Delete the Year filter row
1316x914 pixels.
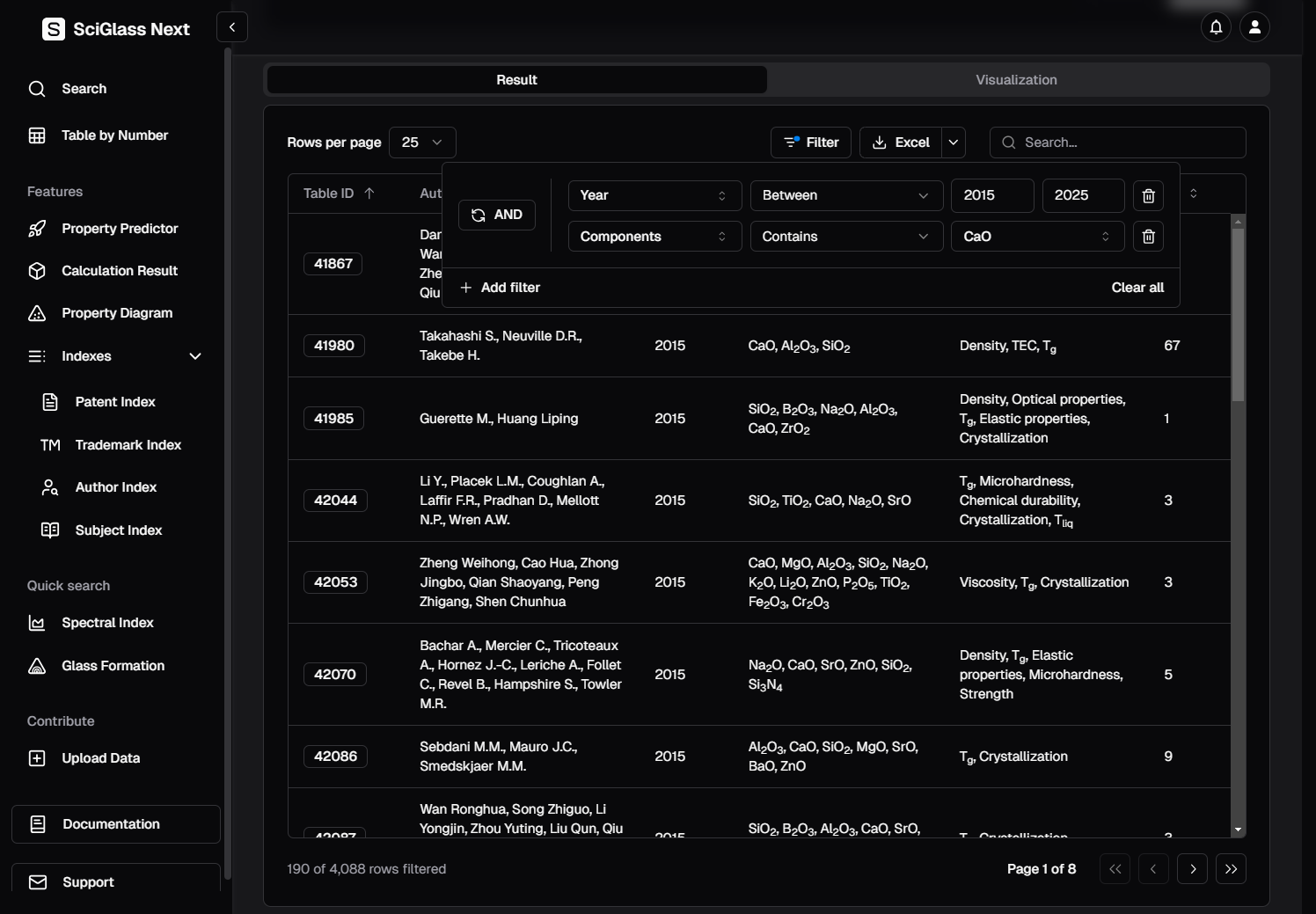pyautogui.click(x=1148, y=195)
